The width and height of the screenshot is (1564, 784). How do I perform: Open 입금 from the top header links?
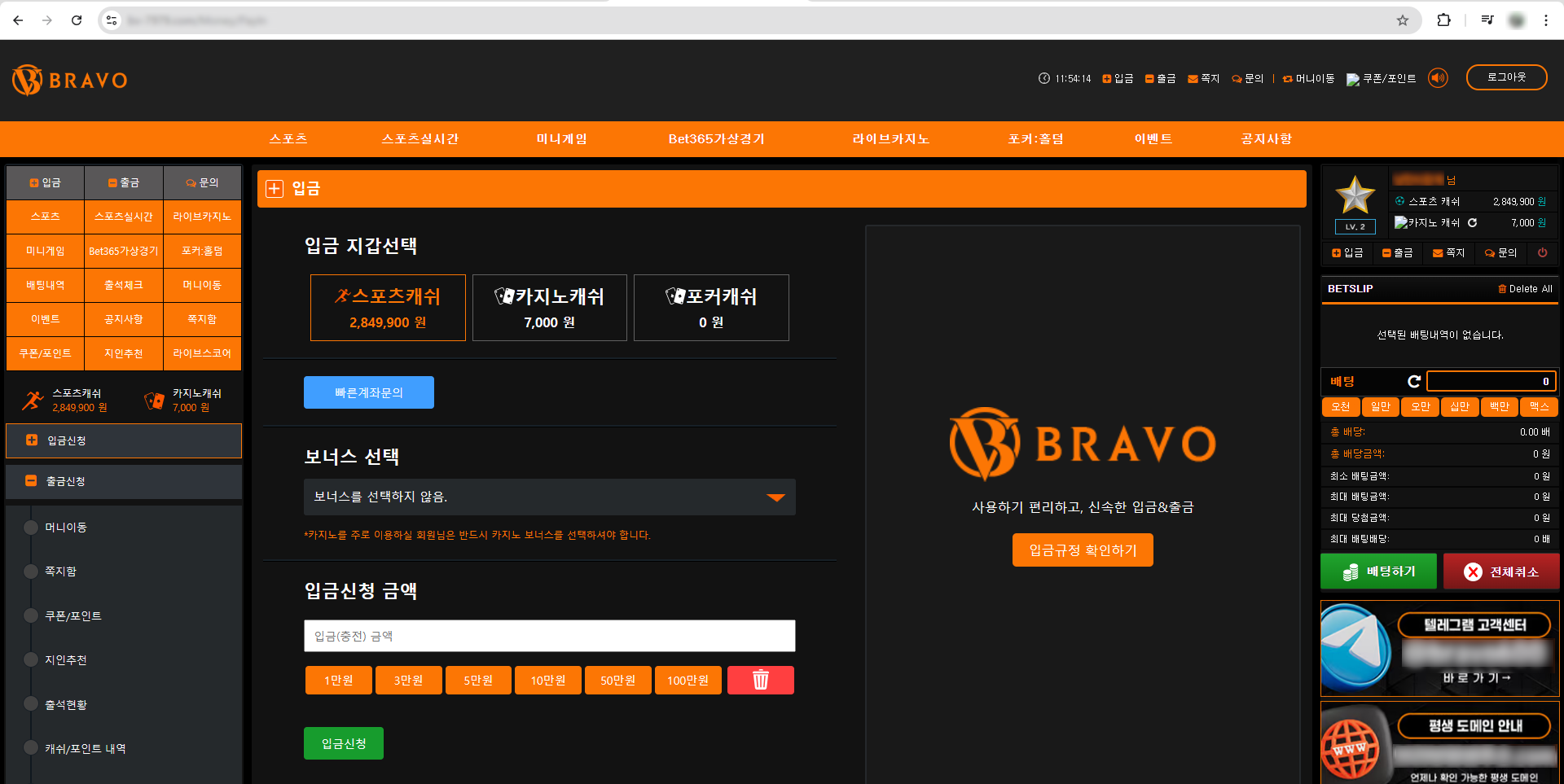tap(1118, 78)
